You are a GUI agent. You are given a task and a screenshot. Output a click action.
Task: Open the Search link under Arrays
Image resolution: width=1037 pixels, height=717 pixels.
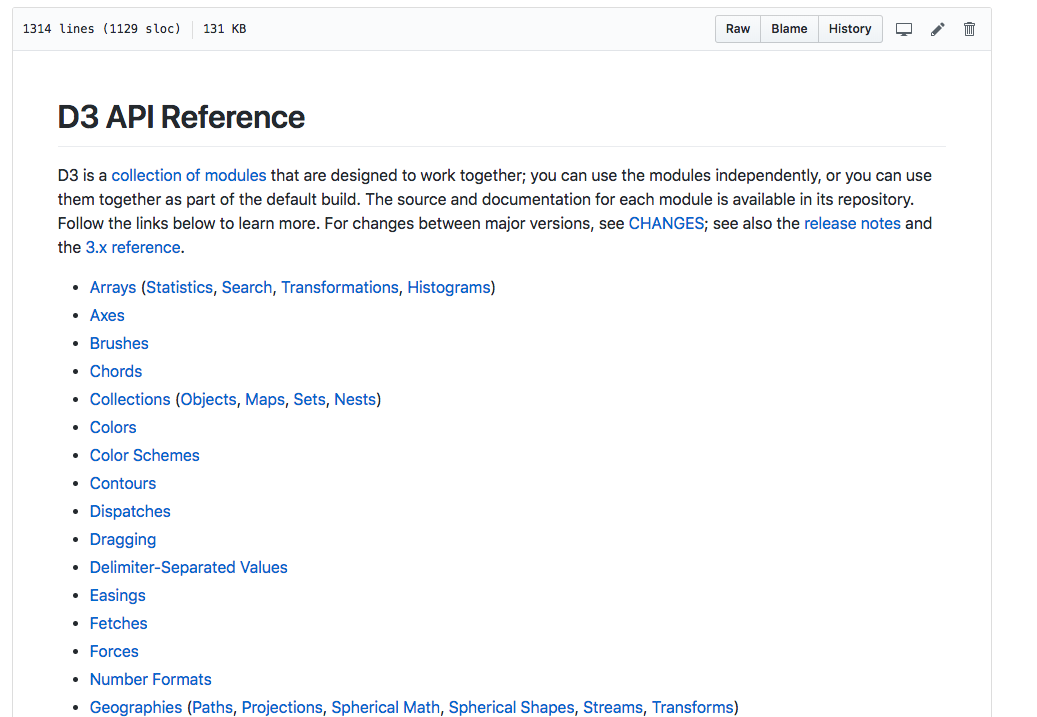coord(247,288)
